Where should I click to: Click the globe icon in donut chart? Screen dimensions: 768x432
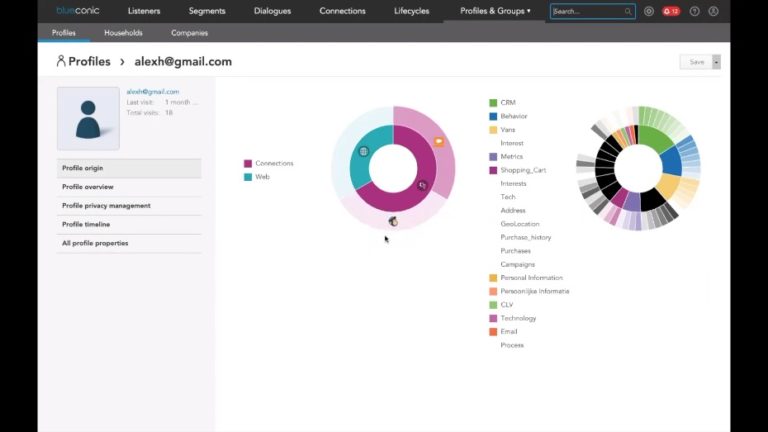(x=364, y=152)
